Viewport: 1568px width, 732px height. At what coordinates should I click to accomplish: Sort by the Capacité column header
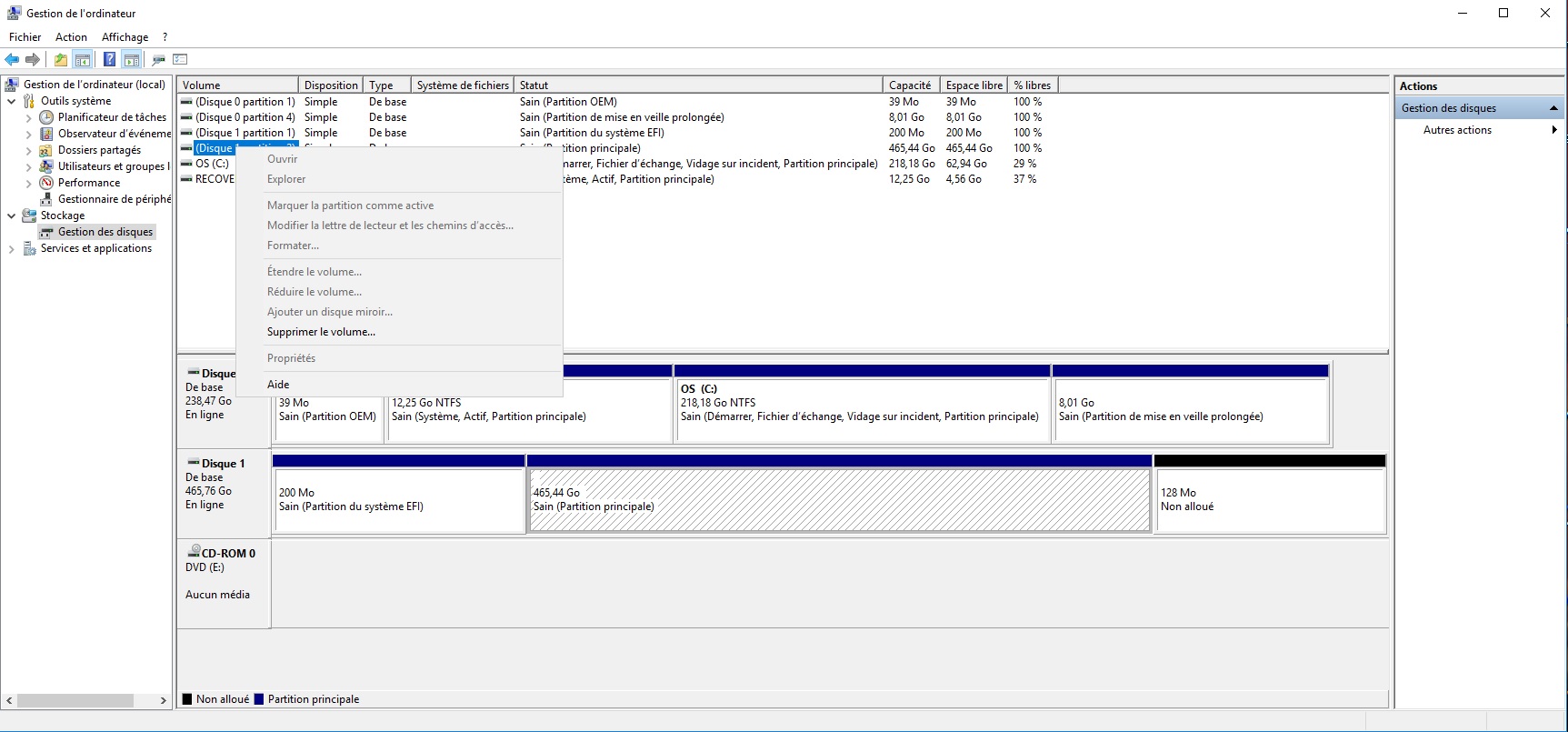tap(911, 85)
